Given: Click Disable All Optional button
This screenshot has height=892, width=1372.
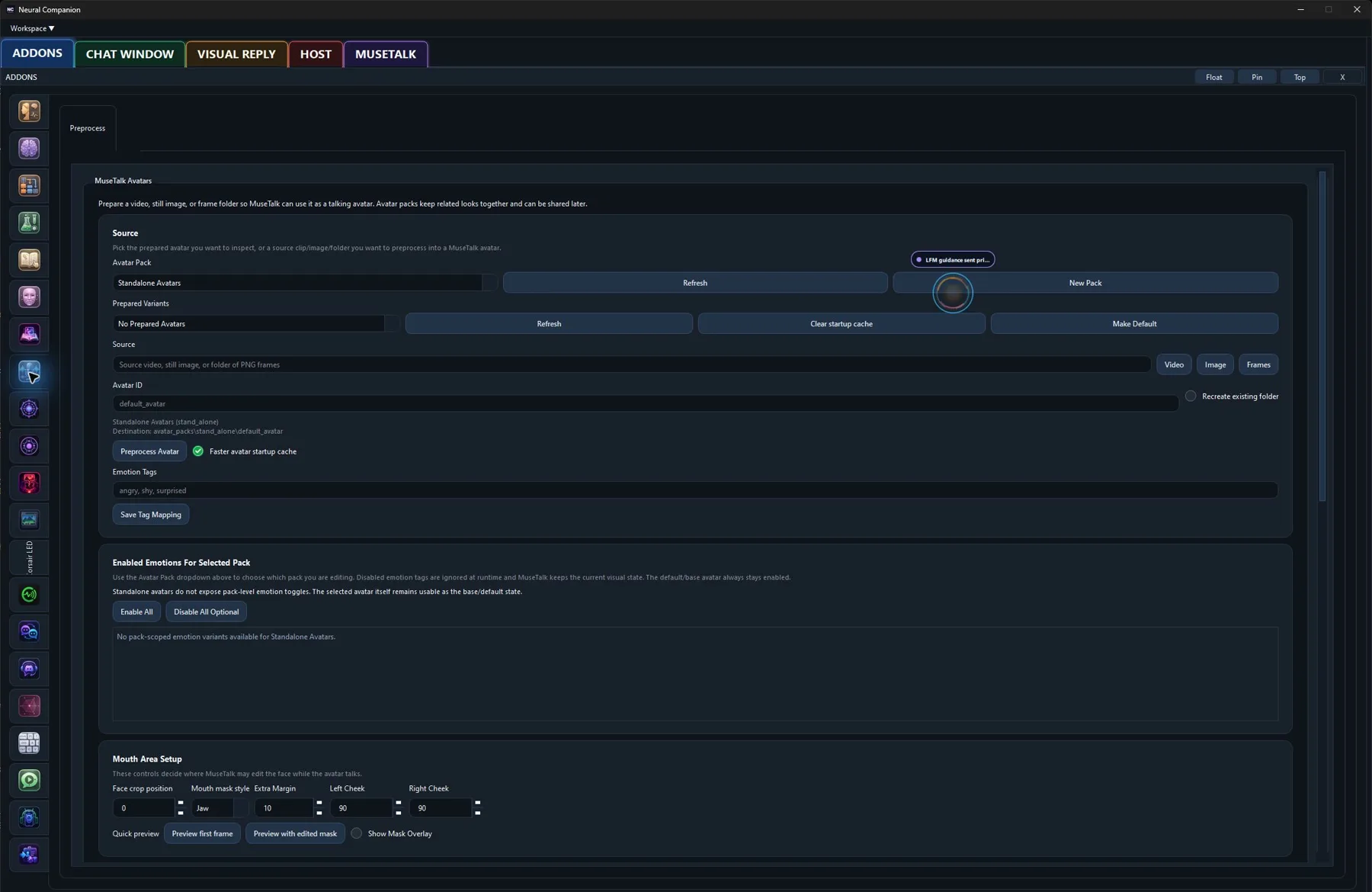Looking at the screenshot, I should [206, 611].
